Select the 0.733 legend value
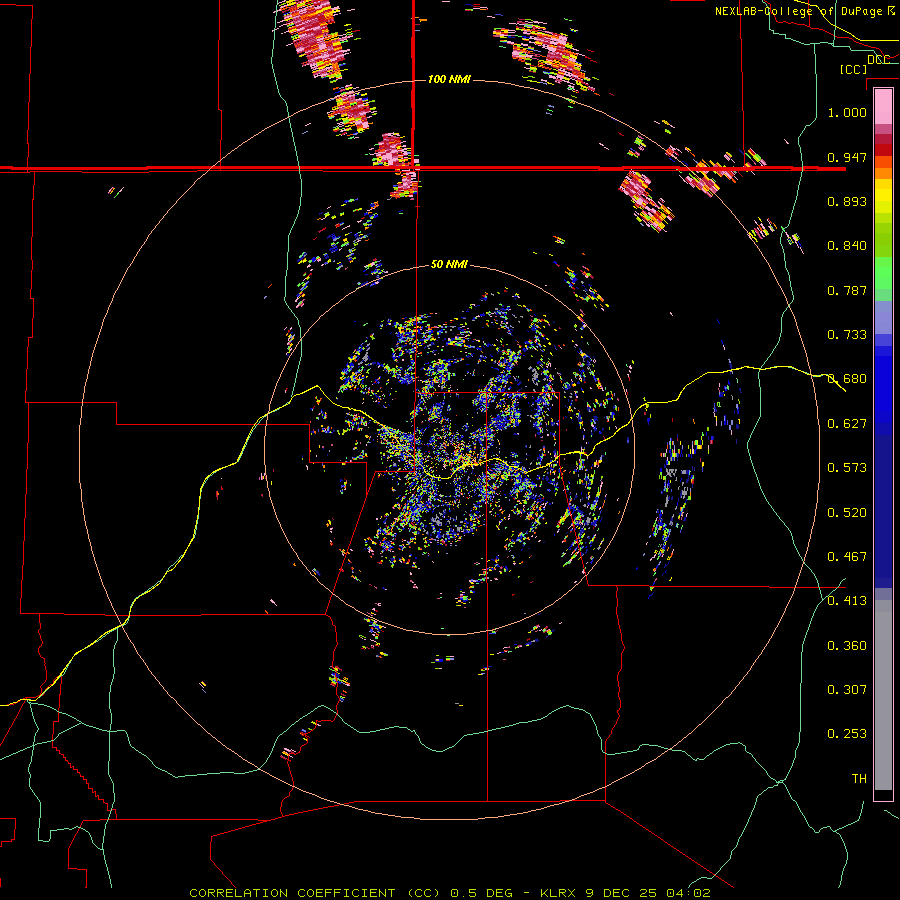The height and width of the screenshot is (900, 900). pyautogui.click(x=847, y=335)
